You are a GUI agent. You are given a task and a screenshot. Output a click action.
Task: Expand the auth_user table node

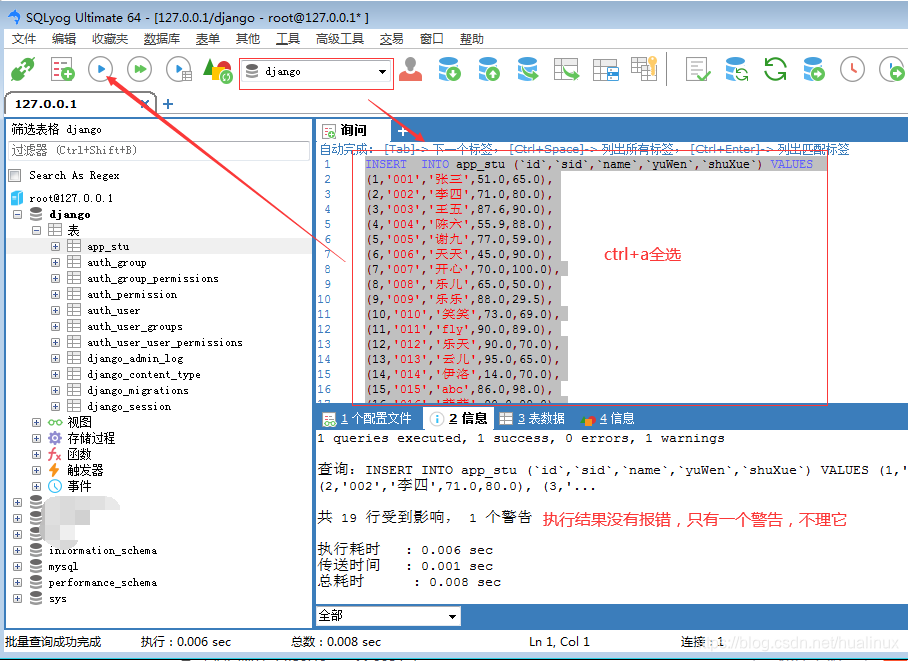(x=56, y=311)
